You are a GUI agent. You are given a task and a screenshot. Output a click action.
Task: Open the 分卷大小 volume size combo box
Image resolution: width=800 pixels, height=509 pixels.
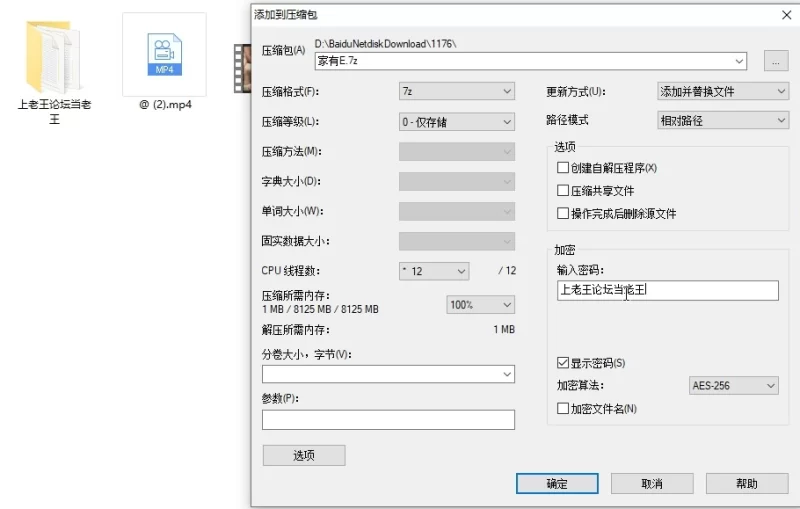pos(388,374)
